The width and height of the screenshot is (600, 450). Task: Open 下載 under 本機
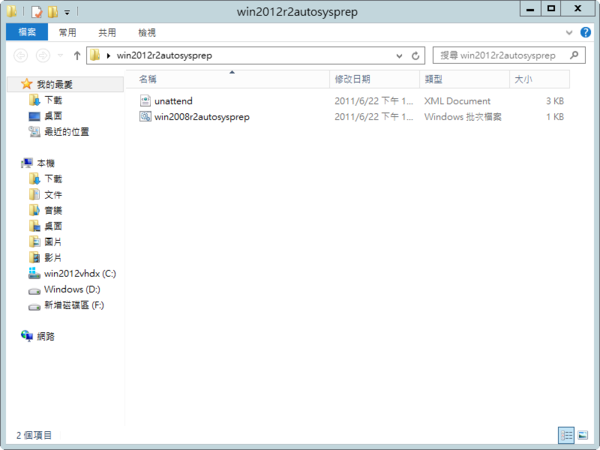point(53,179)
